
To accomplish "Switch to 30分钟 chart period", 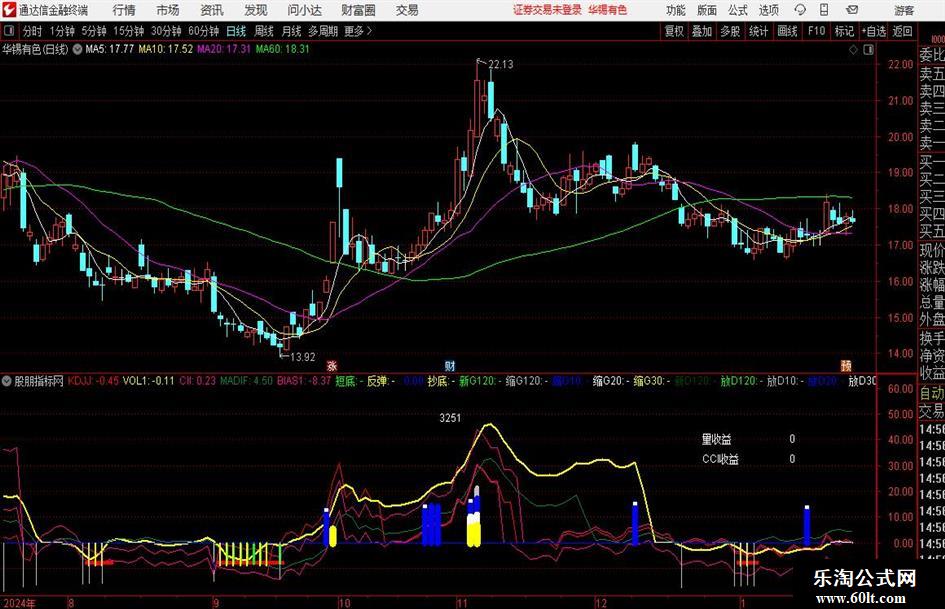I will (166, 31).
